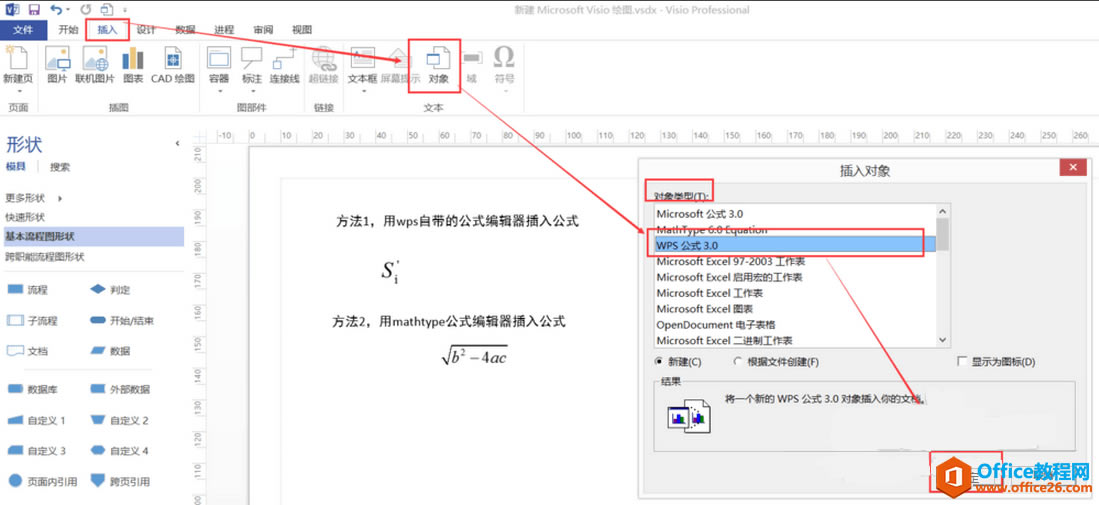Toggle touch/mouse mode in quick access toolbar
1099x505 pixels.
tap(107, 10)
